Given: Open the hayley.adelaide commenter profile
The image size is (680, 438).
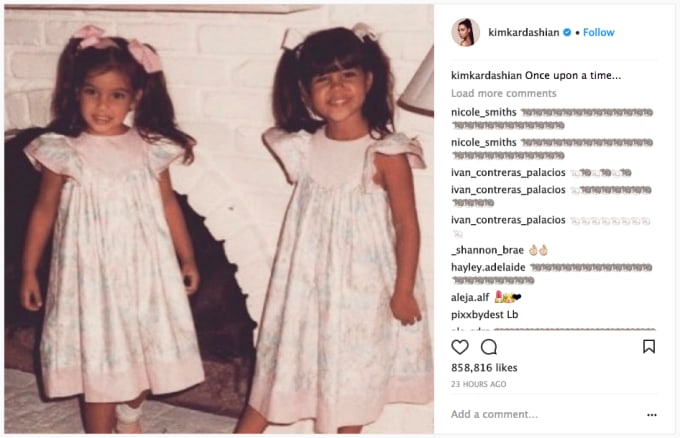Looking at the screenshot, I should pyautogui.click(x=488, y=268).
